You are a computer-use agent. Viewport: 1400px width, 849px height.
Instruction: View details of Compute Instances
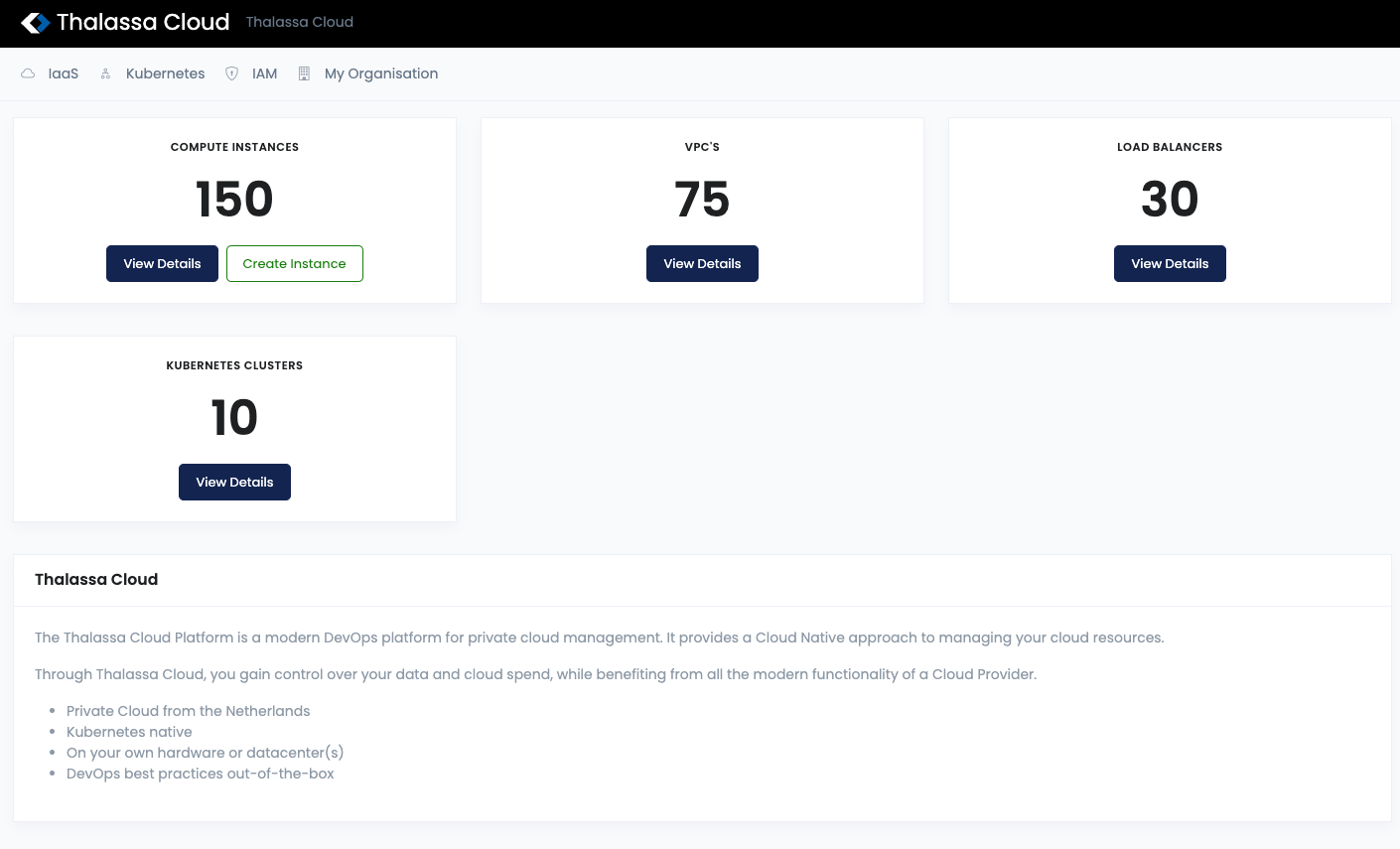[162, 264]
